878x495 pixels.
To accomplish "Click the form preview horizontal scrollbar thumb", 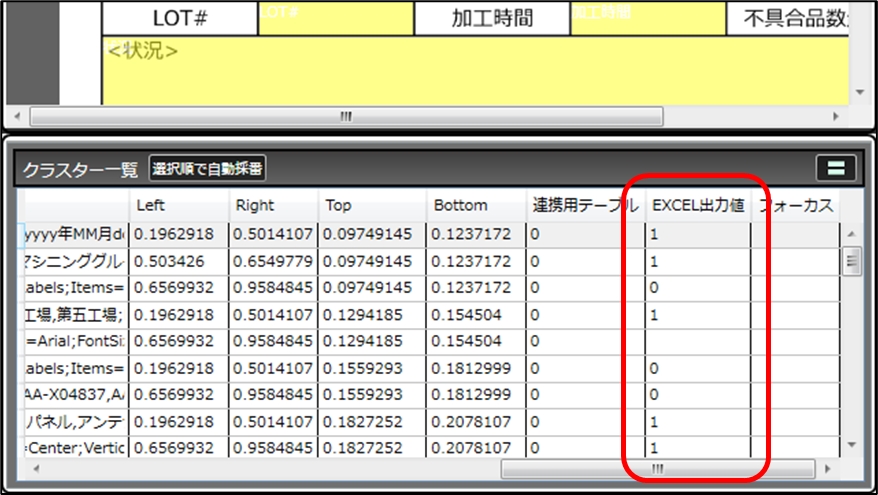I will tap(346, 116).
